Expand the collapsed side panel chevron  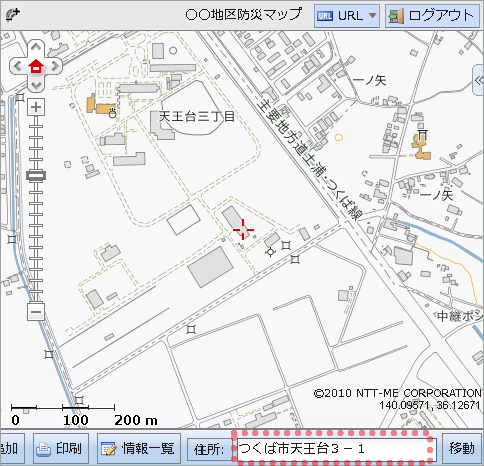click(479, 80)
